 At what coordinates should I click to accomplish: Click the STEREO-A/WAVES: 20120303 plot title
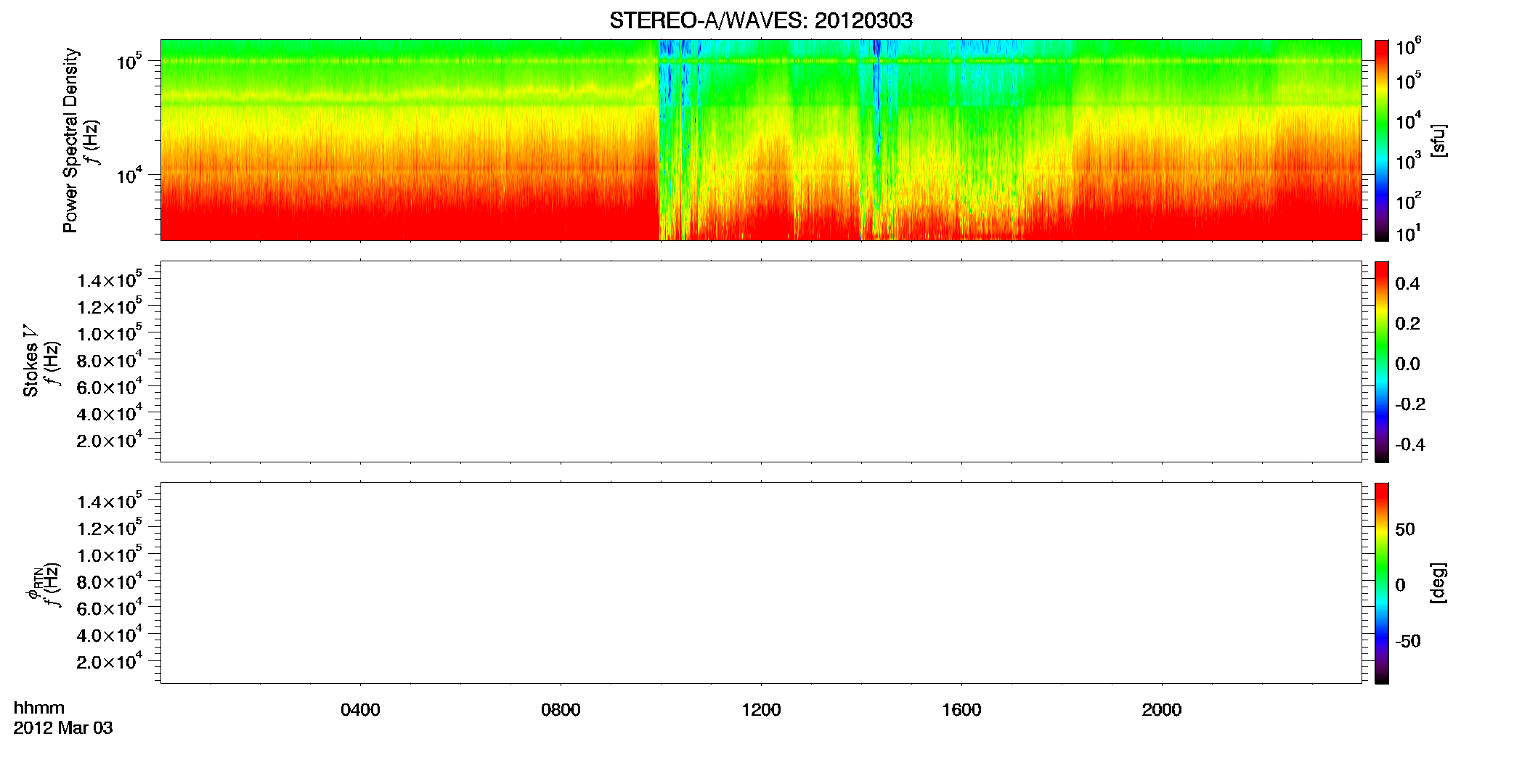(x=760, y=21)
